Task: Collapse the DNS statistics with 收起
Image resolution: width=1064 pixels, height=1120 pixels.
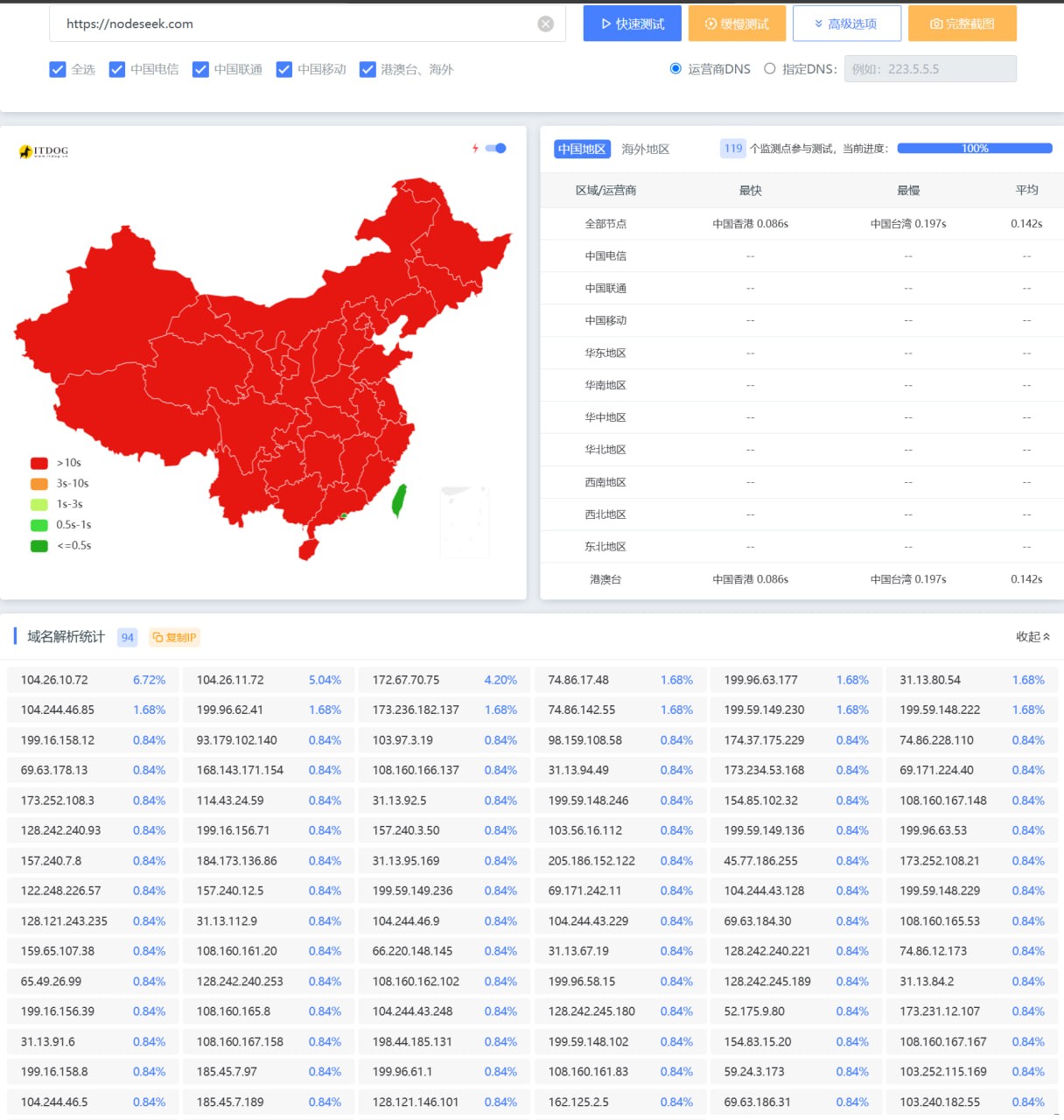Action: coord(1032,637)
